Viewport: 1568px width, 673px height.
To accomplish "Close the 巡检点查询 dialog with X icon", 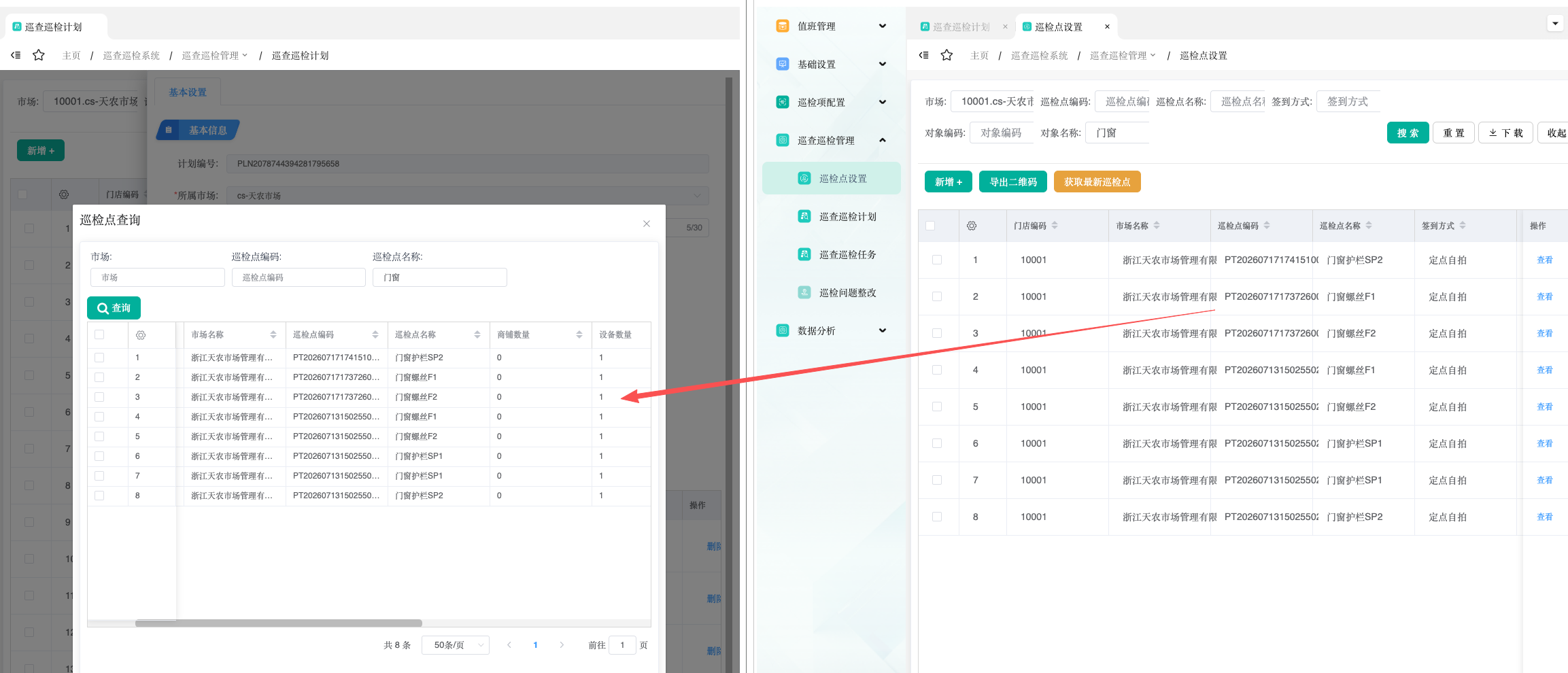I will pyautogui.click(x=647, y=224).
